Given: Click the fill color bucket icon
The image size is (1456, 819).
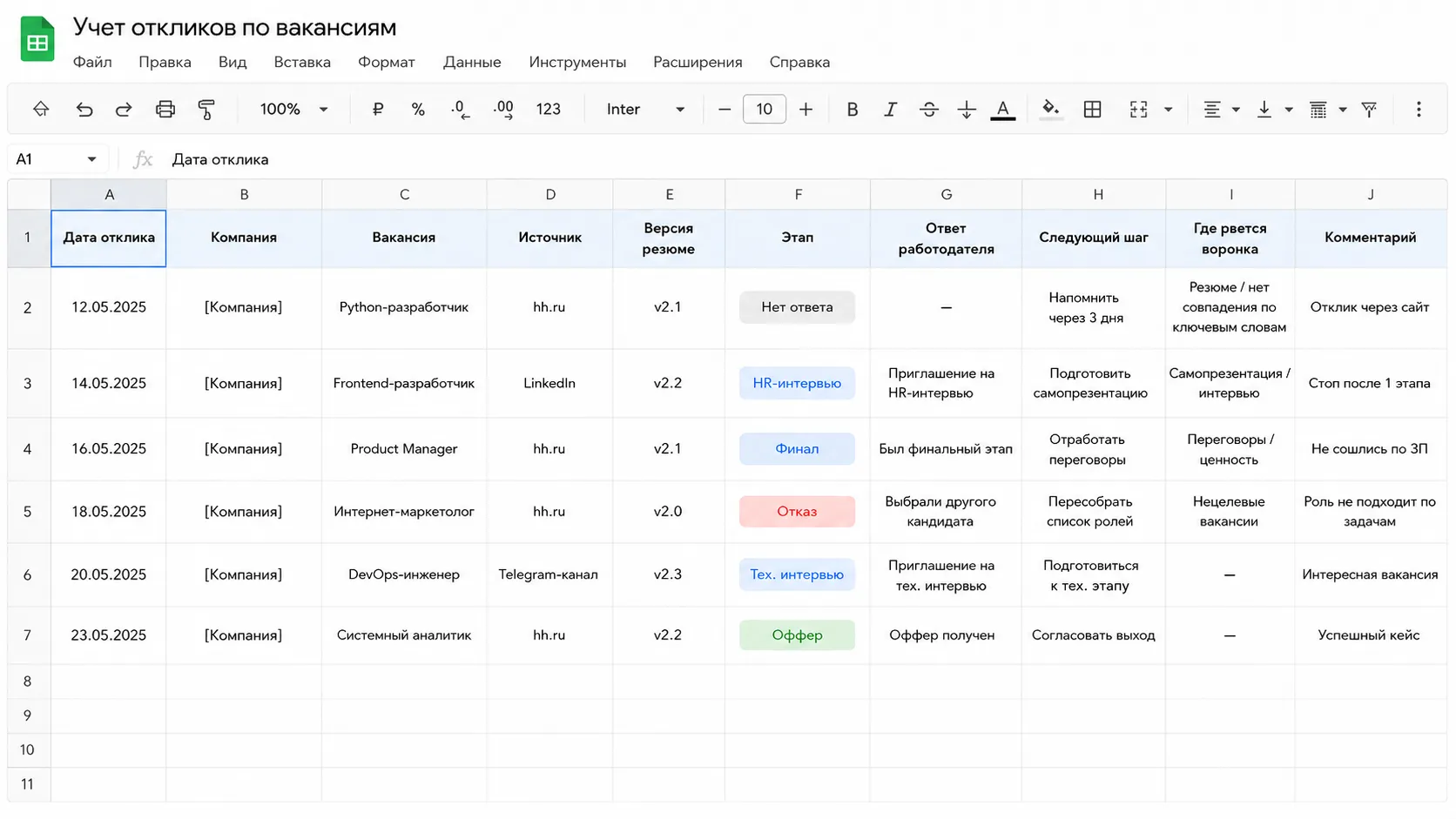Looking at the screenshot, I should pyautogui.click(x=1051, y=109).
